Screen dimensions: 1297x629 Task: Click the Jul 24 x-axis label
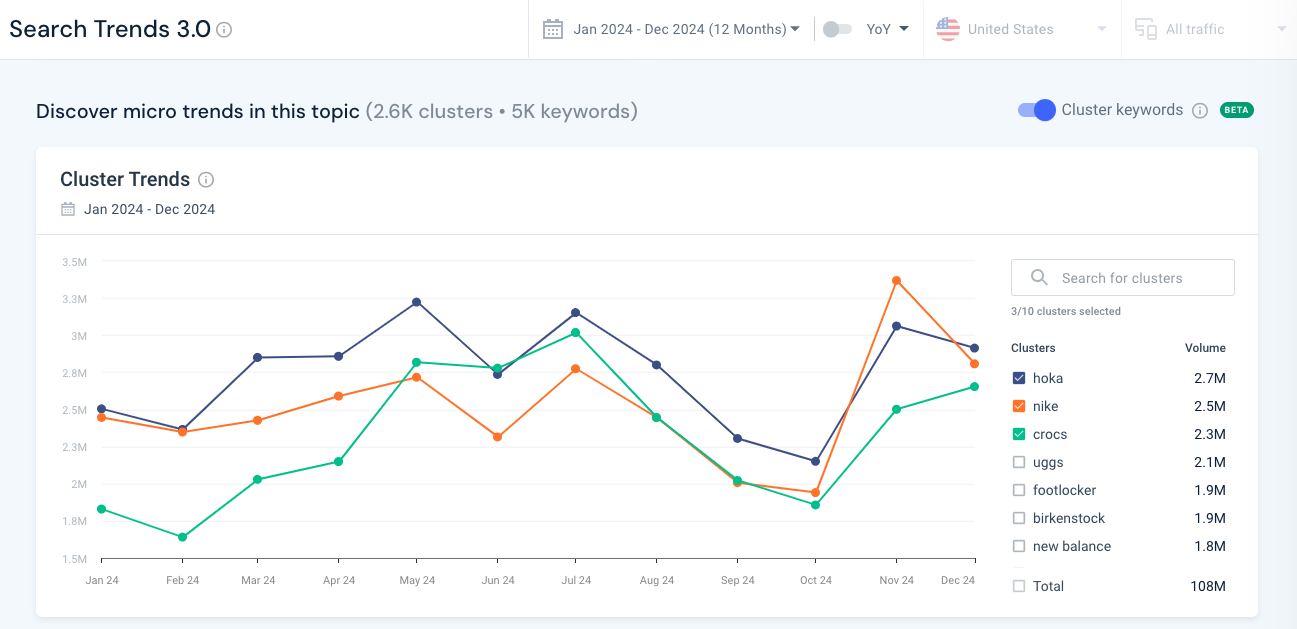tap(577, 580)
